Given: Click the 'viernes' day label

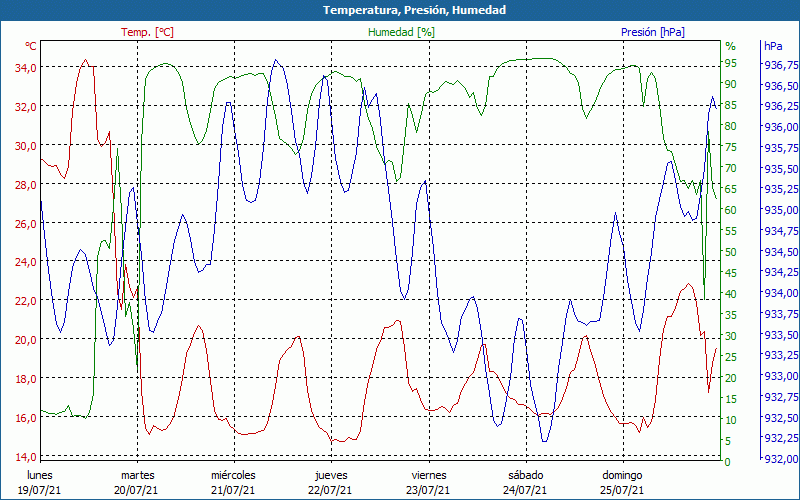Looking at the screenshot, I should (429, 475).
